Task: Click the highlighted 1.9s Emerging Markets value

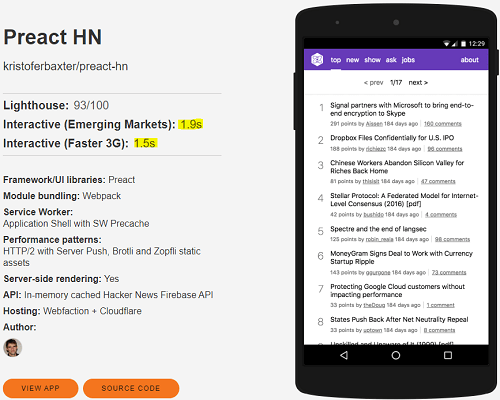Action: click(x=191, y=124)
